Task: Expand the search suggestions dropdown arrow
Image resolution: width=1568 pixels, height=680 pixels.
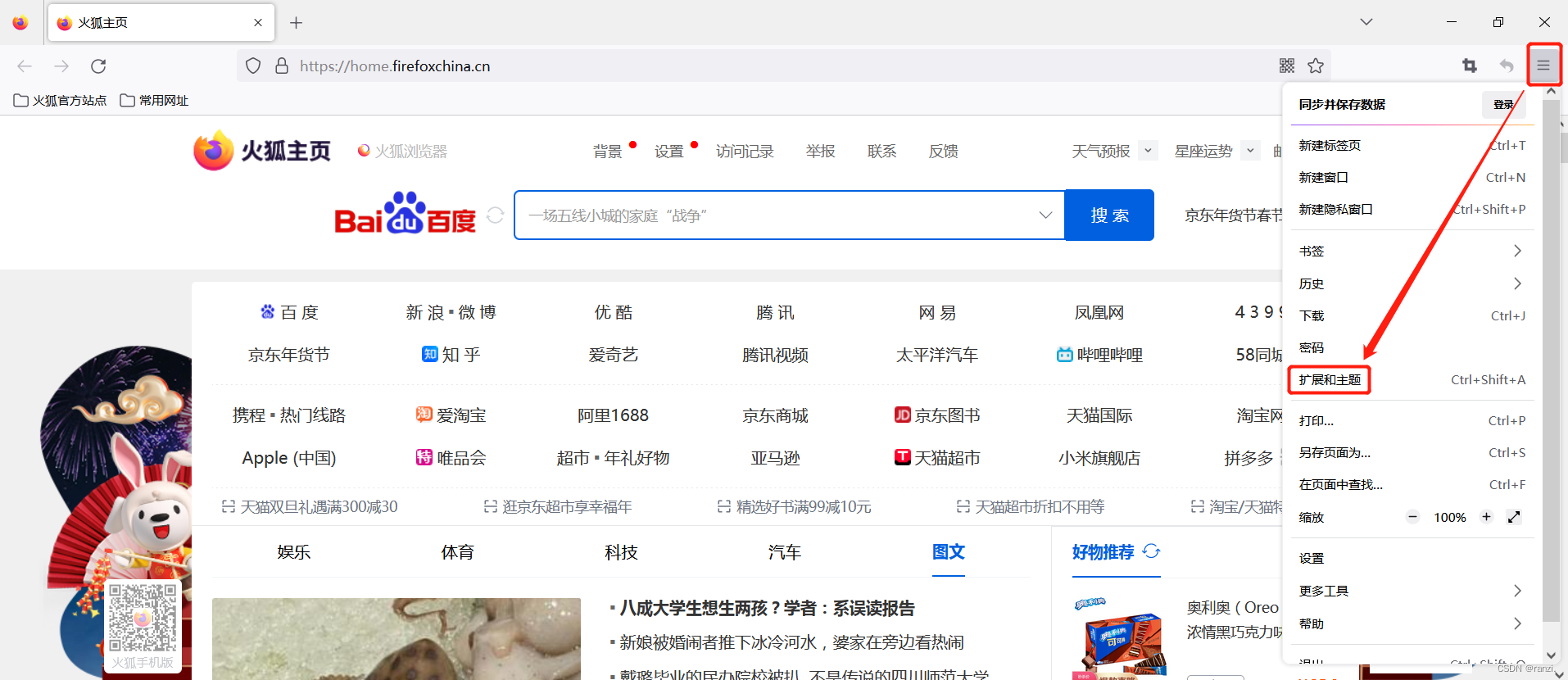Action: click(x=1045, y=215)
